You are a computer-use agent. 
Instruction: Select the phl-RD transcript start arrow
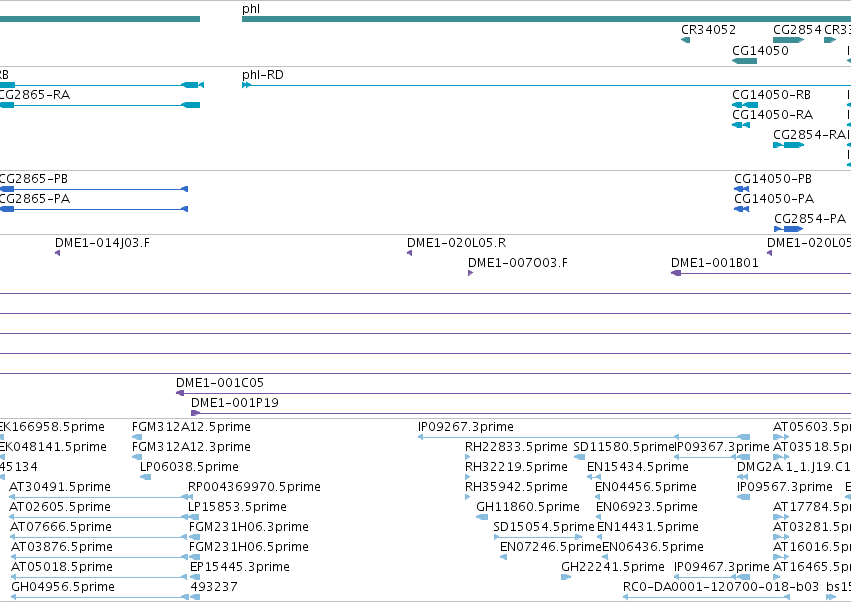click(246, 85)
